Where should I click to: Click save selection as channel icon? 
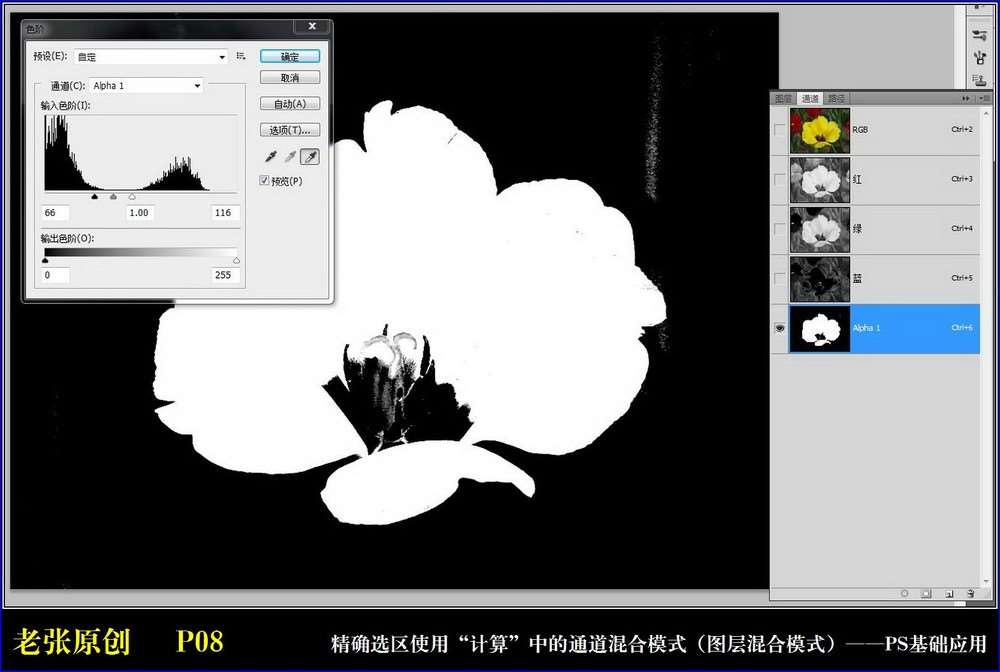point(926,593)
